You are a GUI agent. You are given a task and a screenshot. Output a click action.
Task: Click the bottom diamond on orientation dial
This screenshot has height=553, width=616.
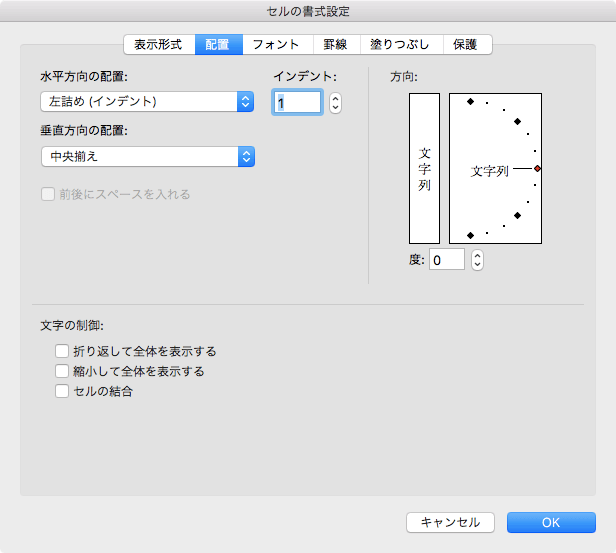click(x=470, y=235)
